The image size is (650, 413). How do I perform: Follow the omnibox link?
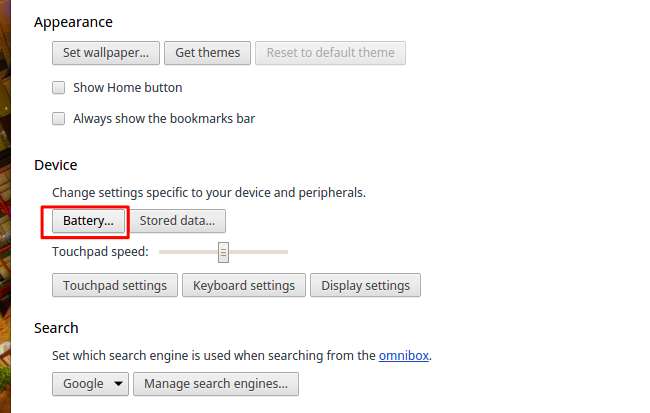(x=404, y=355)
